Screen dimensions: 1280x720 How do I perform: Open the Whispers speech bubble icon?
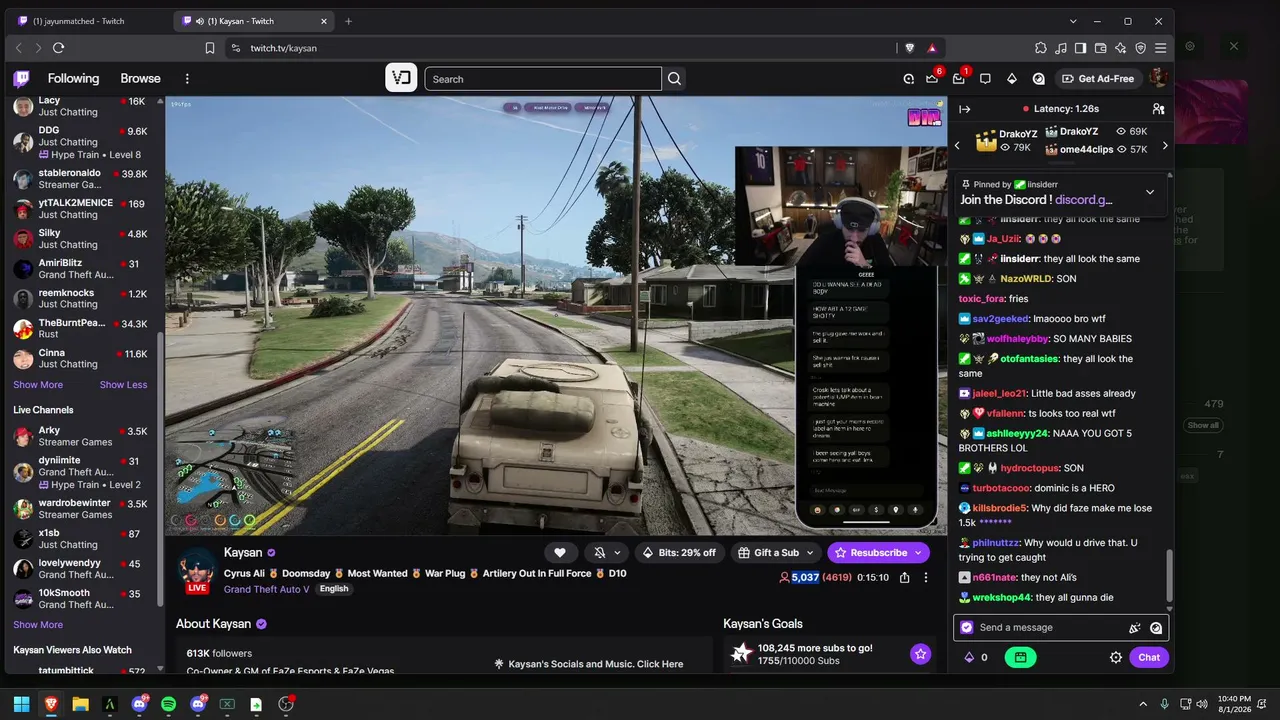click(x=985, y=79)
